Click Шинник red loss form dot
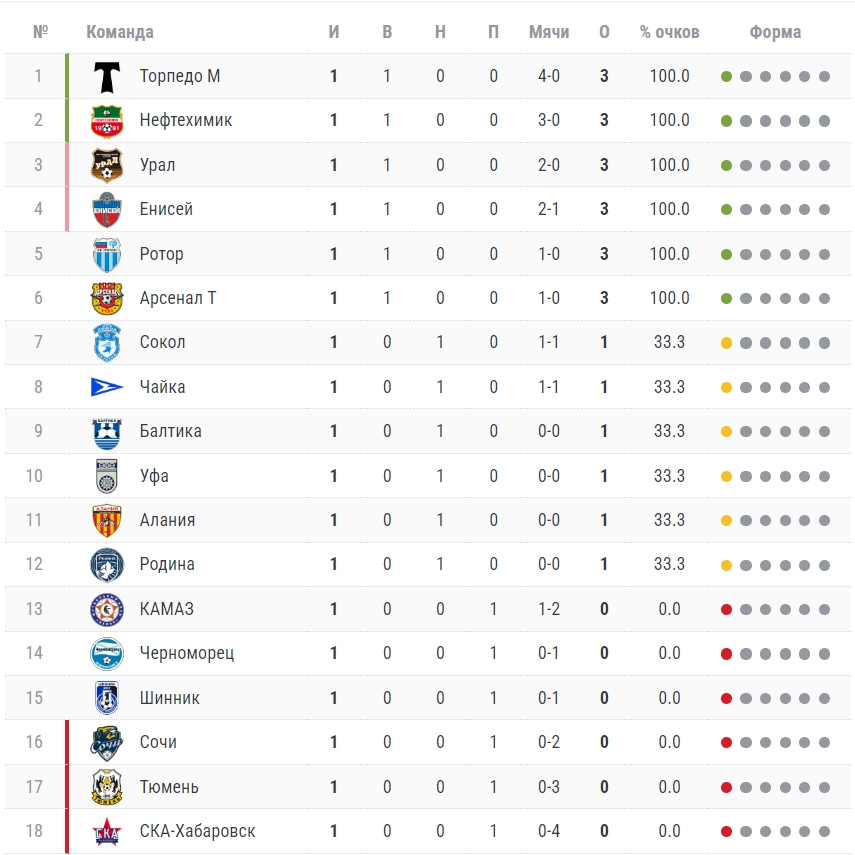This screenshot has width=855, height=855. pyautogui.click(x=726, y=699)
